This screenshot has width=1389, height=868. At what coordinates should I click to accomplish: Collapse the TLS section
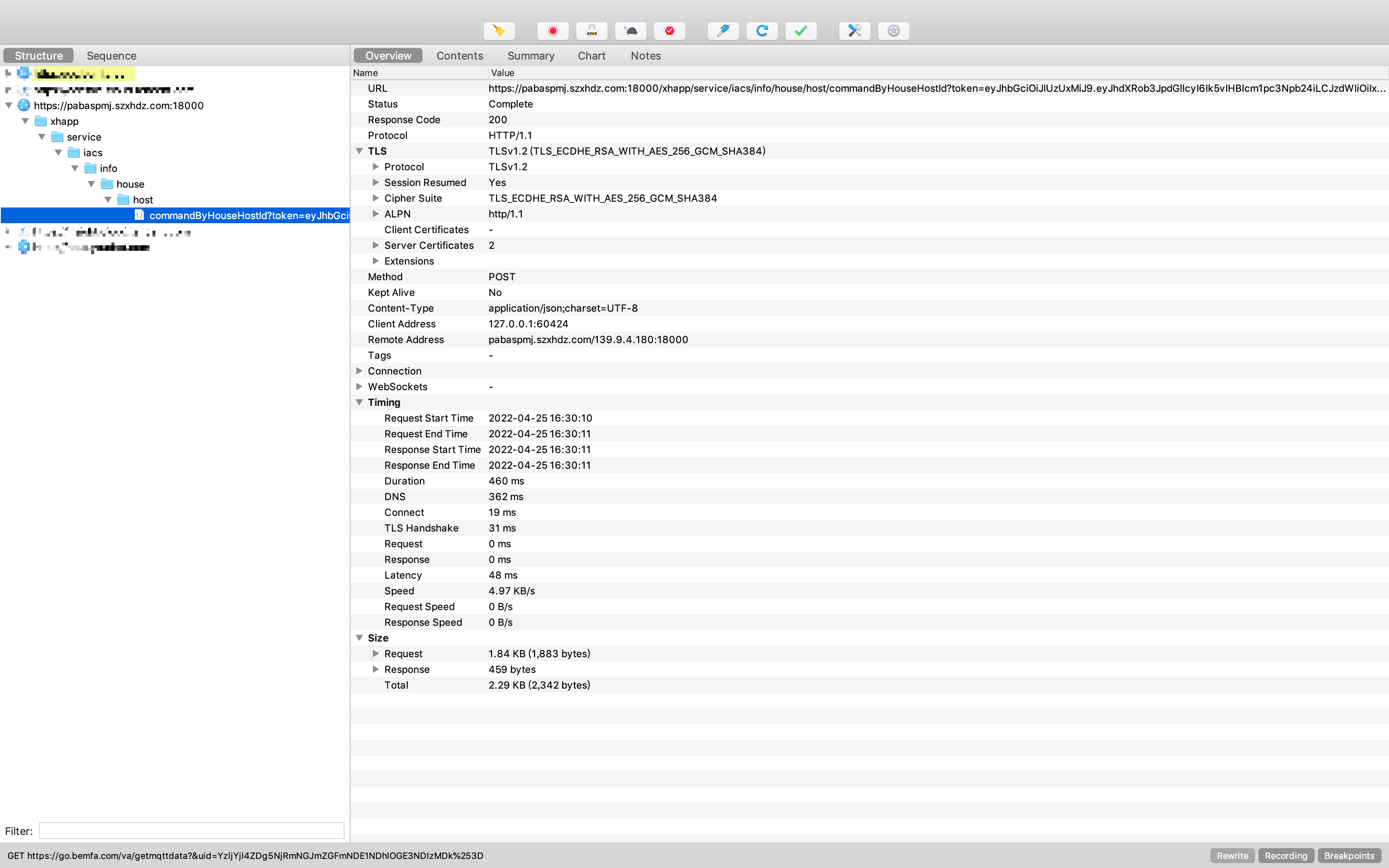coord(359,151)
